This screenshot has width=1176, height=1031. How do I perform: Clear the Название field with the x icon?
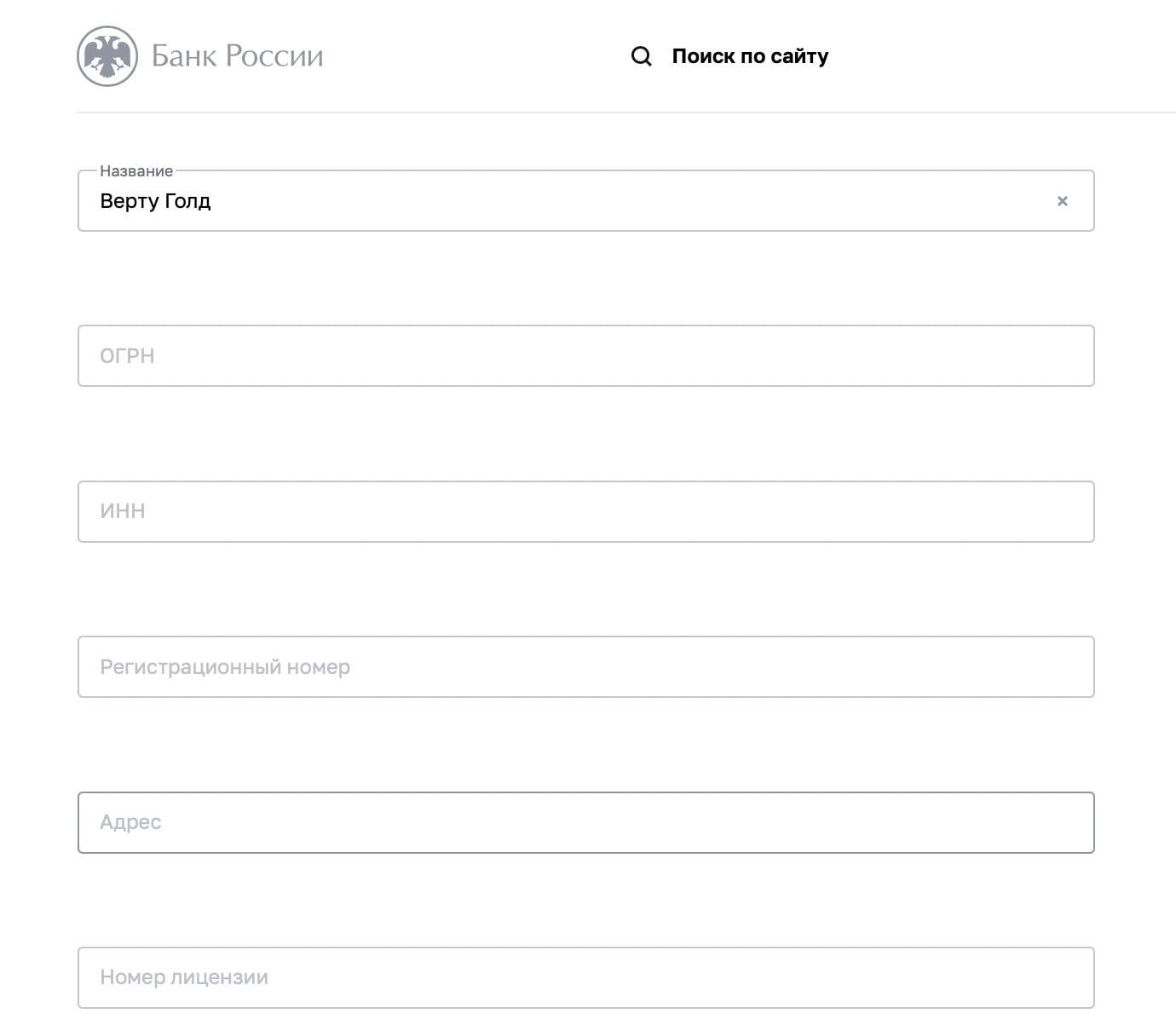click(1063, 201)
